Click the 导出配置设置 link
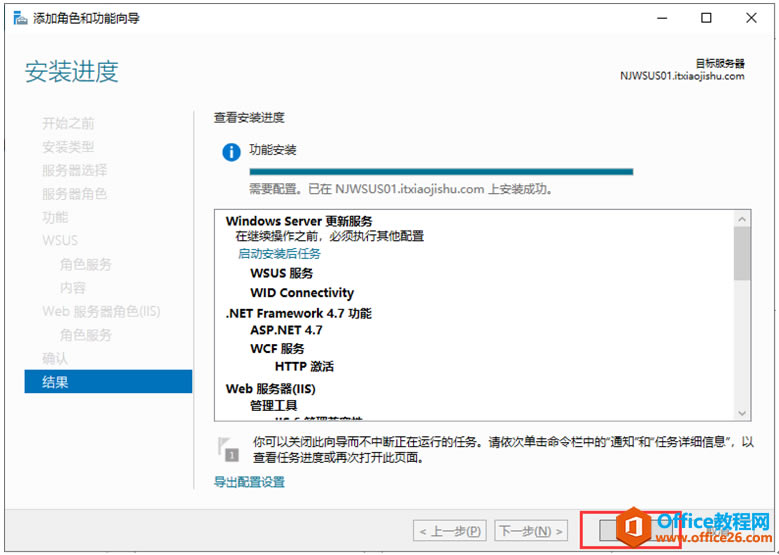779x555 pixels. [x=249, y=481]
